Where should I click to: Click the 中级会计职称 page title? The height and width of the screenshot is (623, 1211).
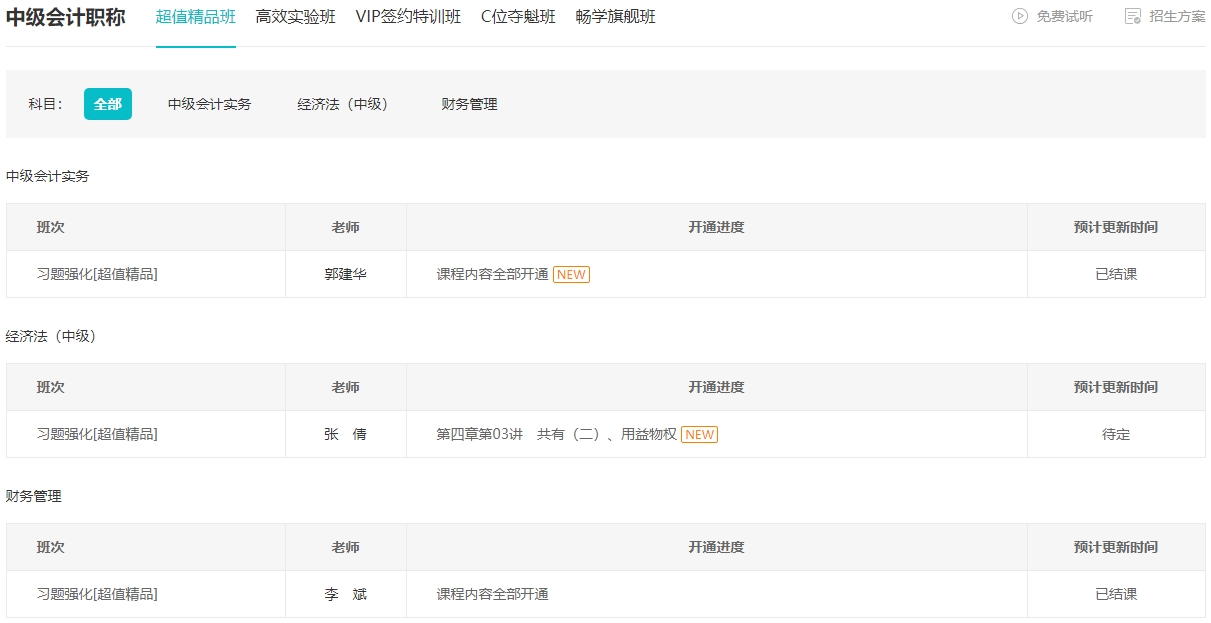point(66,17)
